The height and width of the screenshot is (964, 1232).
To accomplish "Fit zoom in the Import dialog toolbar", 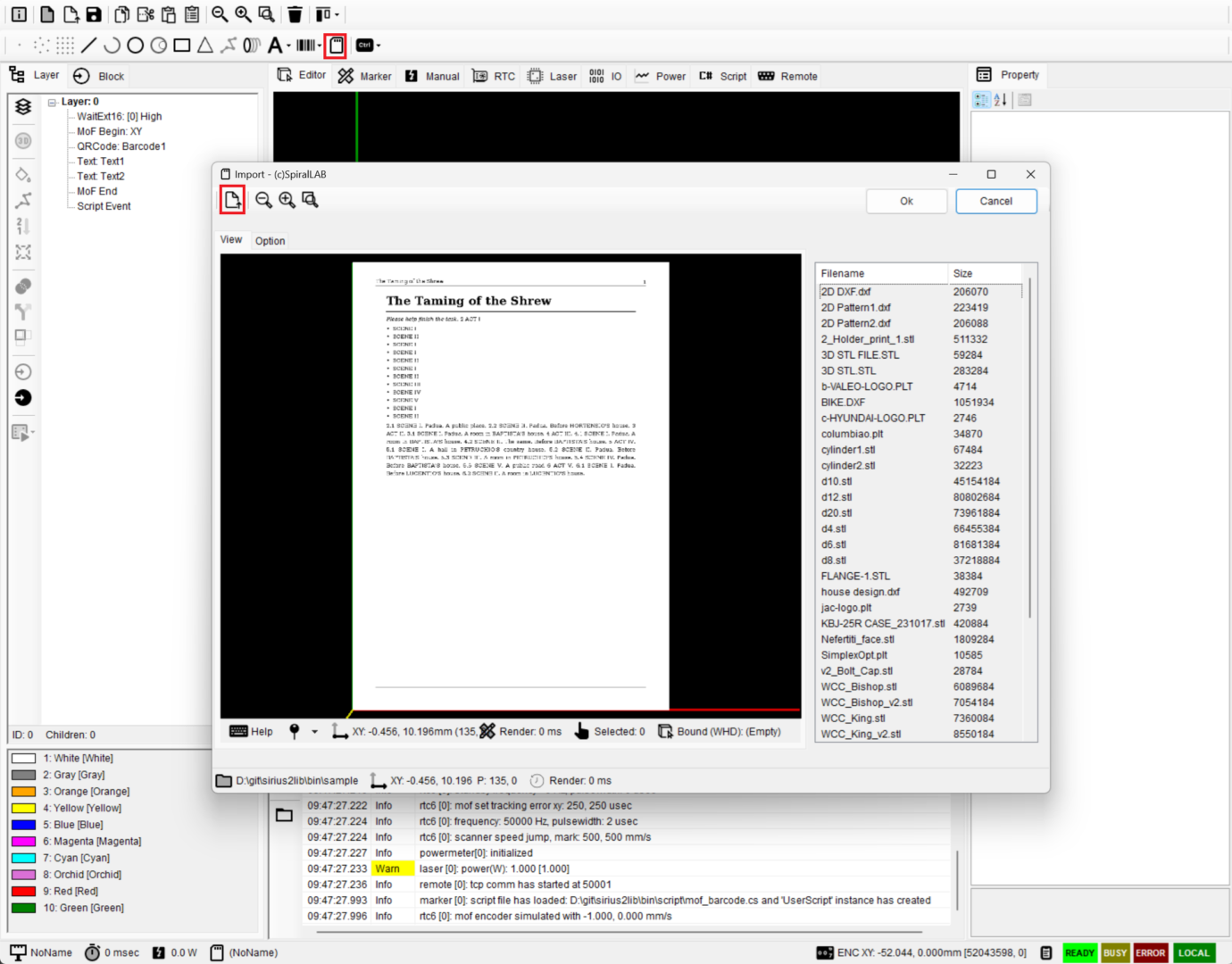I will [310, 200].
